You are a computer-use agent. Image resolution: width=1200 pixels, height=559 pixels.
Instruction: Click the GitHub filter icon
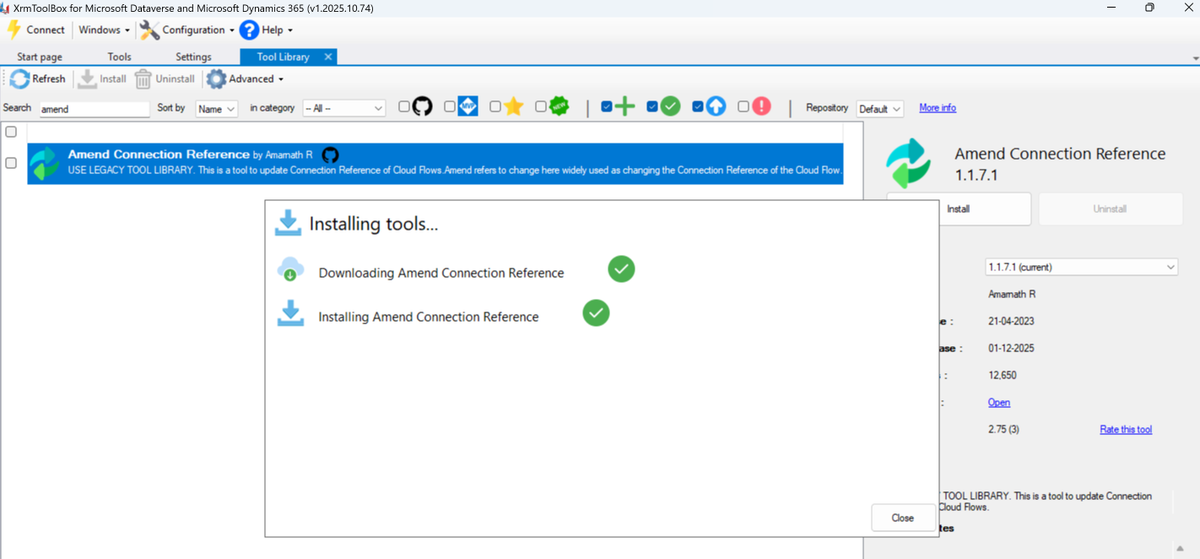click(x=422, y=106)
